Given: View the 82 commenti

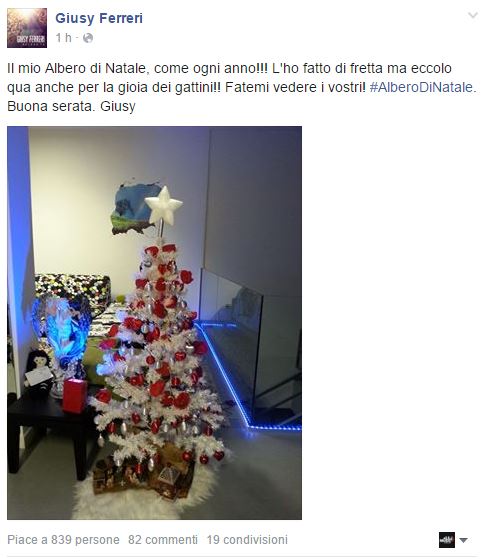Looking at the screenshot, I should click(x=163, y=540).
